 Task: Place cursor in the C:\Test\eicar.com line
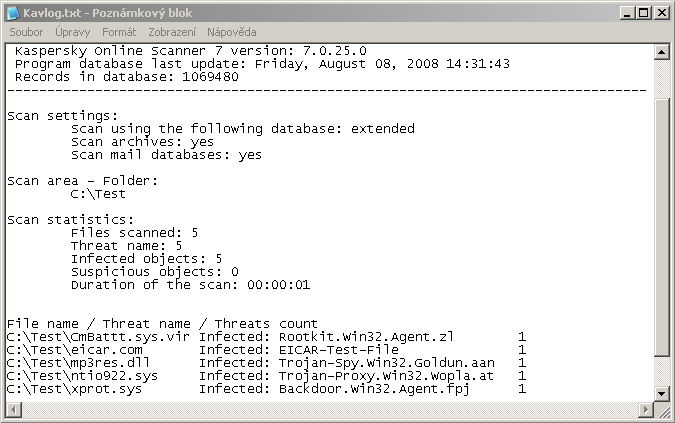[x=266, y=349]
